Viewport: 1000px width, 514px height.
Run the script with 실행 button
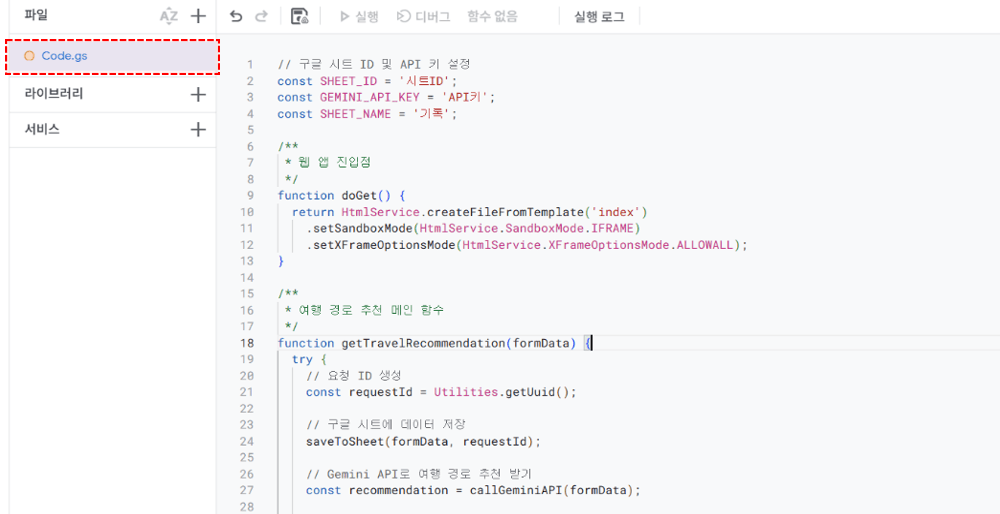click(359, 16)
